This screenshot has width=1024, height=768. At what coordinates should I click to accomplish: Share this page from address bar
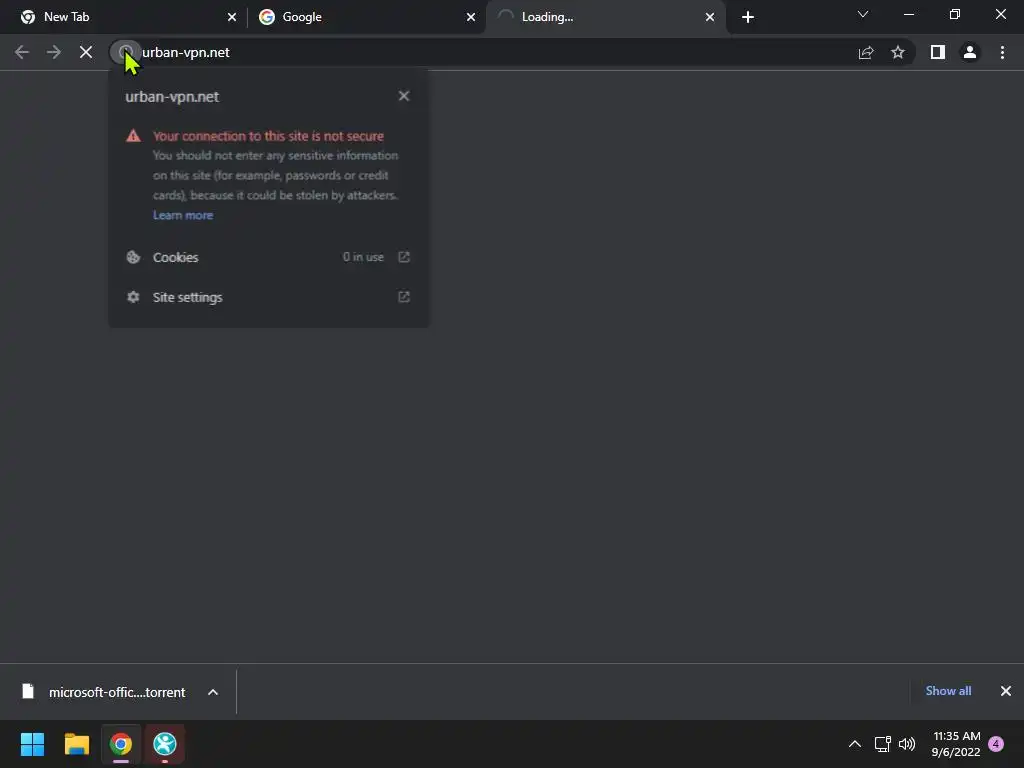pyautogui.click(x=866, y=52)
